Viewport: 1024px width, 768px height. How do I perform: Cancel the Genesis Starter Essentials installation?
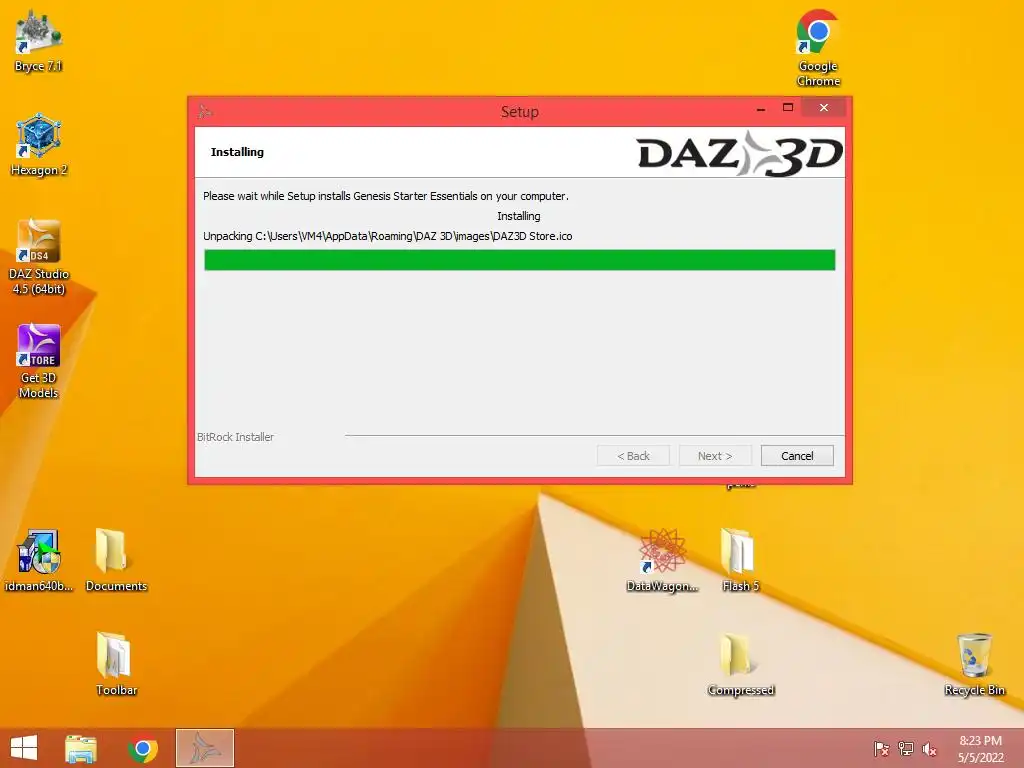pos(797,456)
